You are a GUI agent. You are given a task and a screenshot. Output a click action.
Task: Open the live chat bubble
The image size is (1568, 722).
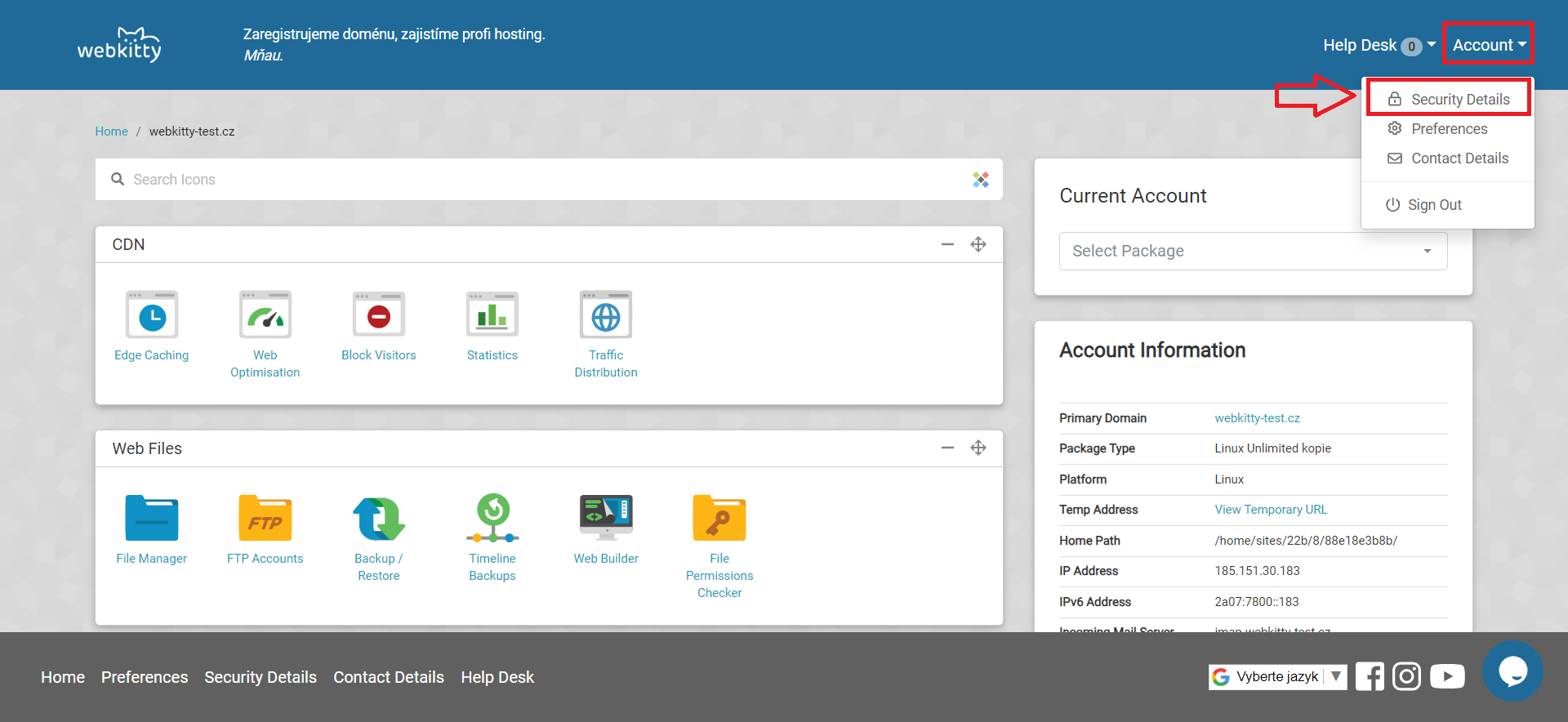tap(1512, 671)
